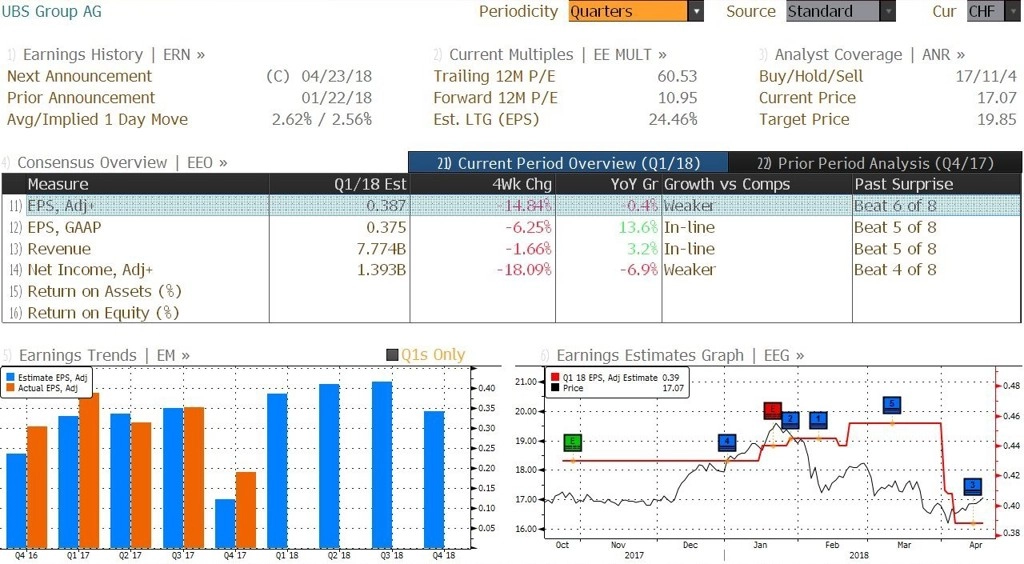The height and width of the screenshot is (564, 1024).
Task: Select the Net Income, Adj+ row
Action: [x=511, y=270]
